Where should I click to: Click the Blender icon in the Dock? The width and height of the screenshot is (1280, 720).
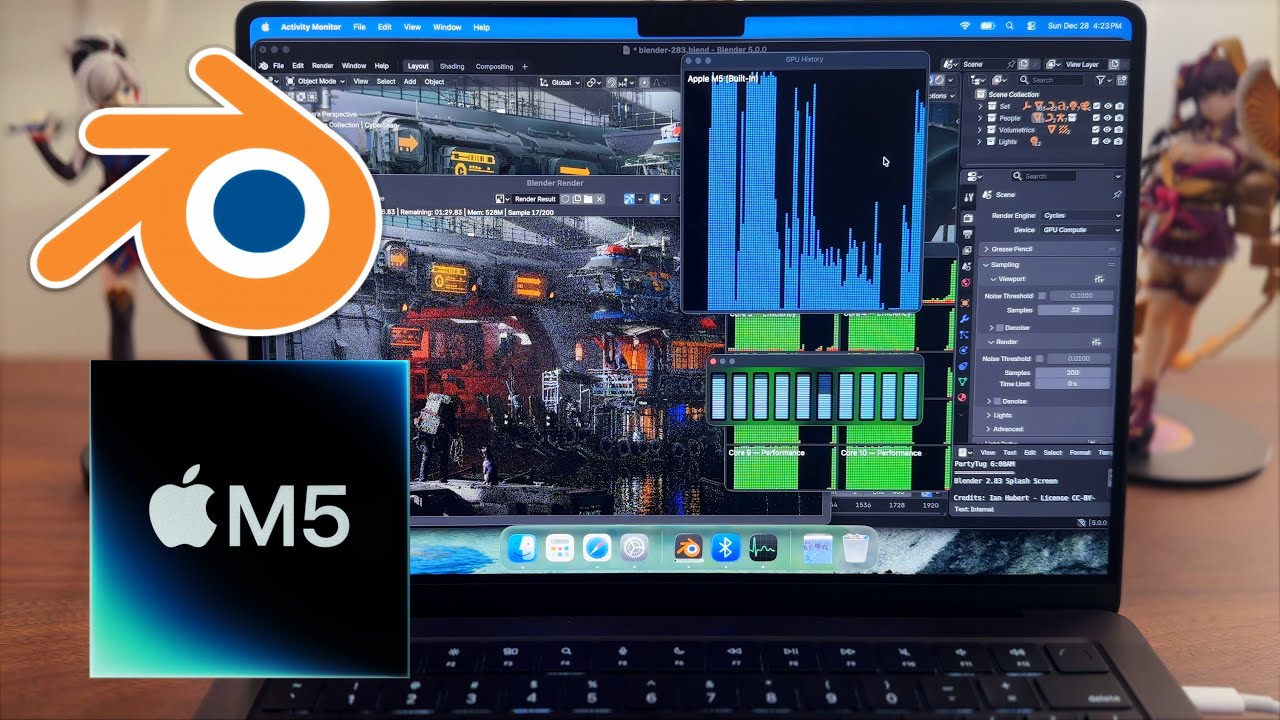point(688,548)
